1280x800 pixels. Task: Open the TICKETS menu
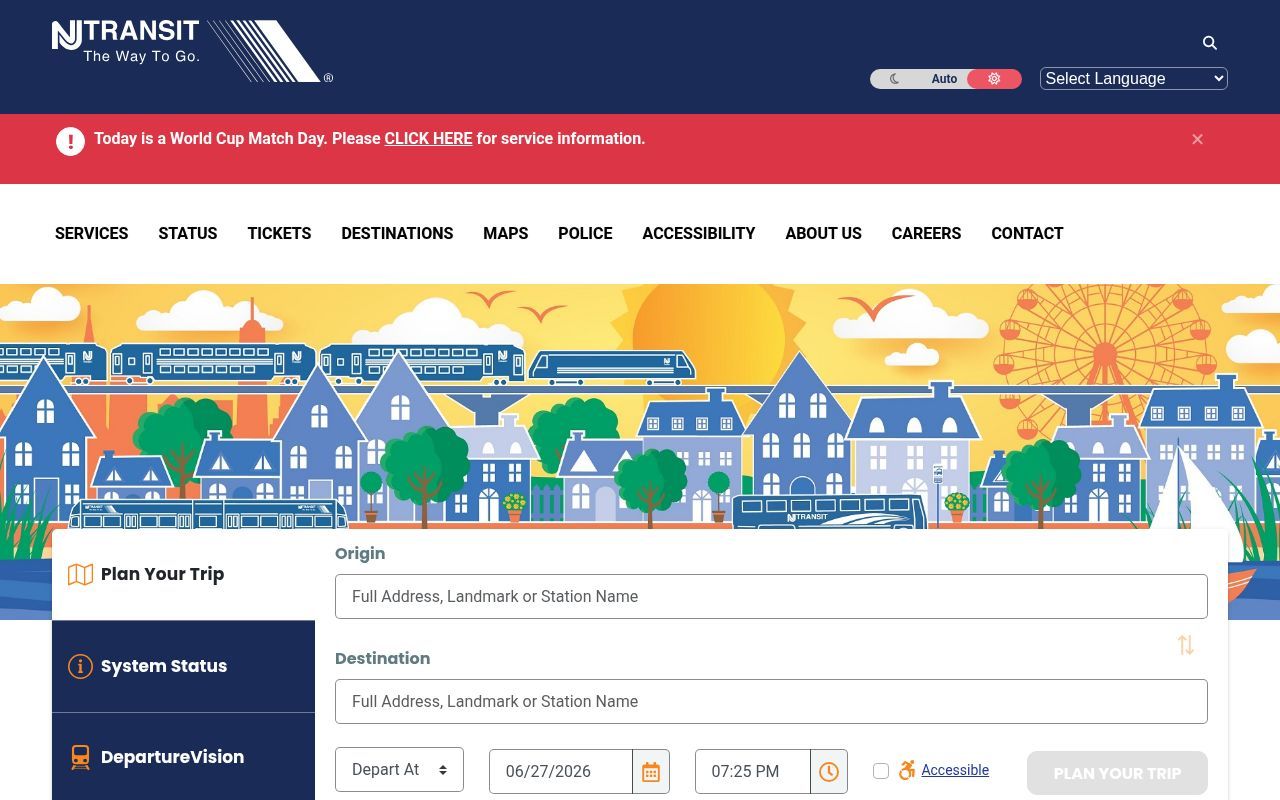(x=279, y=233)
